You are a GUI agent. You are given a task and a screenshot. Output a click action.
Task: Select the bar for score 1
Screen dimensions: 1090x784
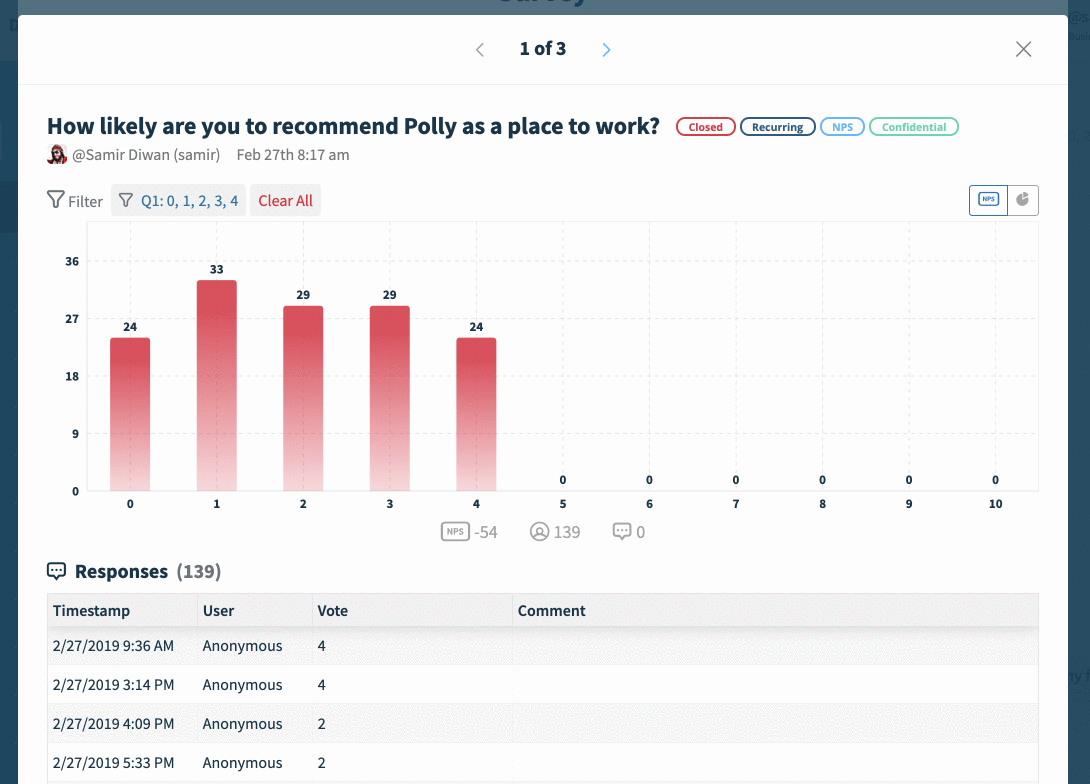[217, 386]
